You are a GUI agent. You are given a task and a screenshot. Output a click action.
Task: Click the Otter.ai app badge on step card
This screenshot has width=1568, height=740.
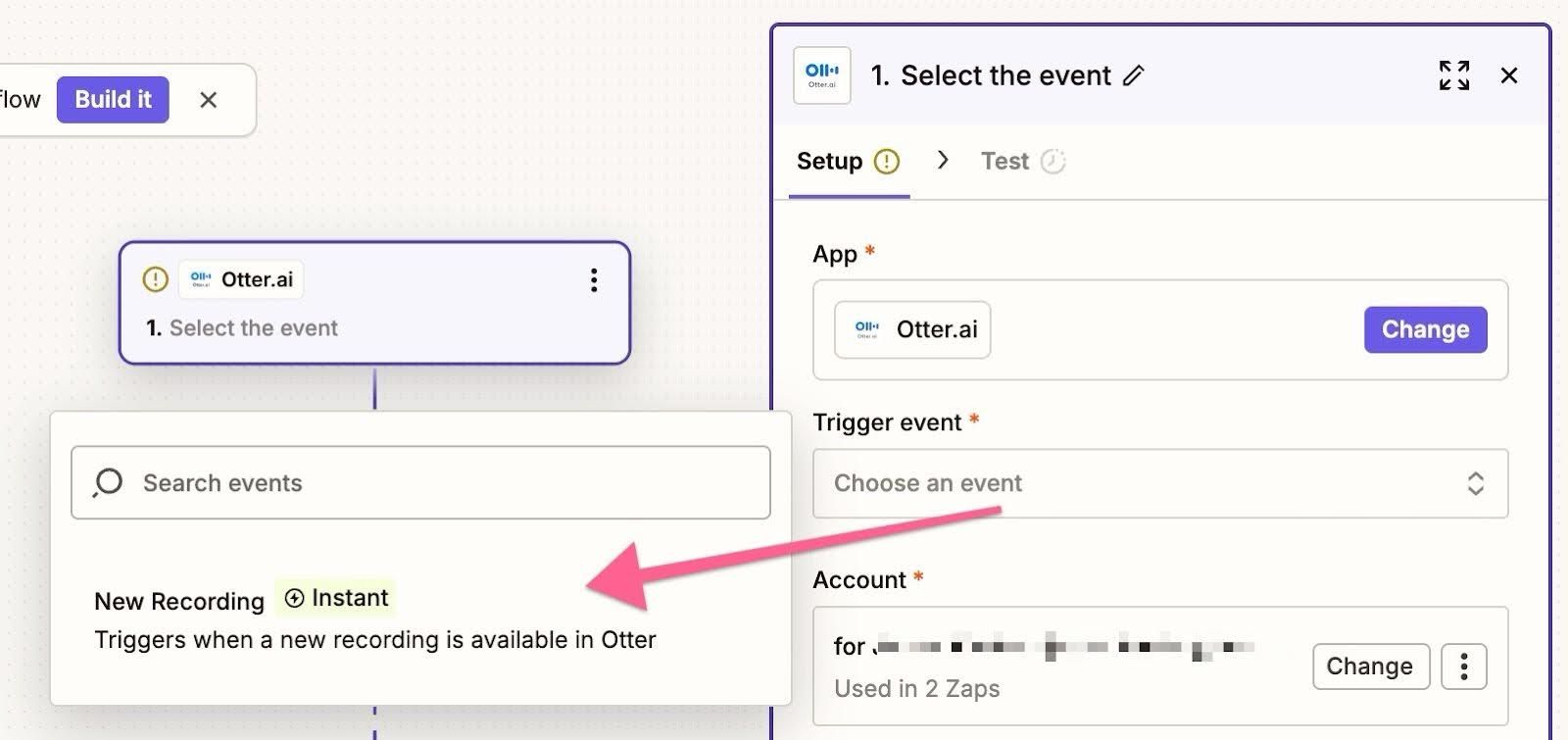[241, 279]
